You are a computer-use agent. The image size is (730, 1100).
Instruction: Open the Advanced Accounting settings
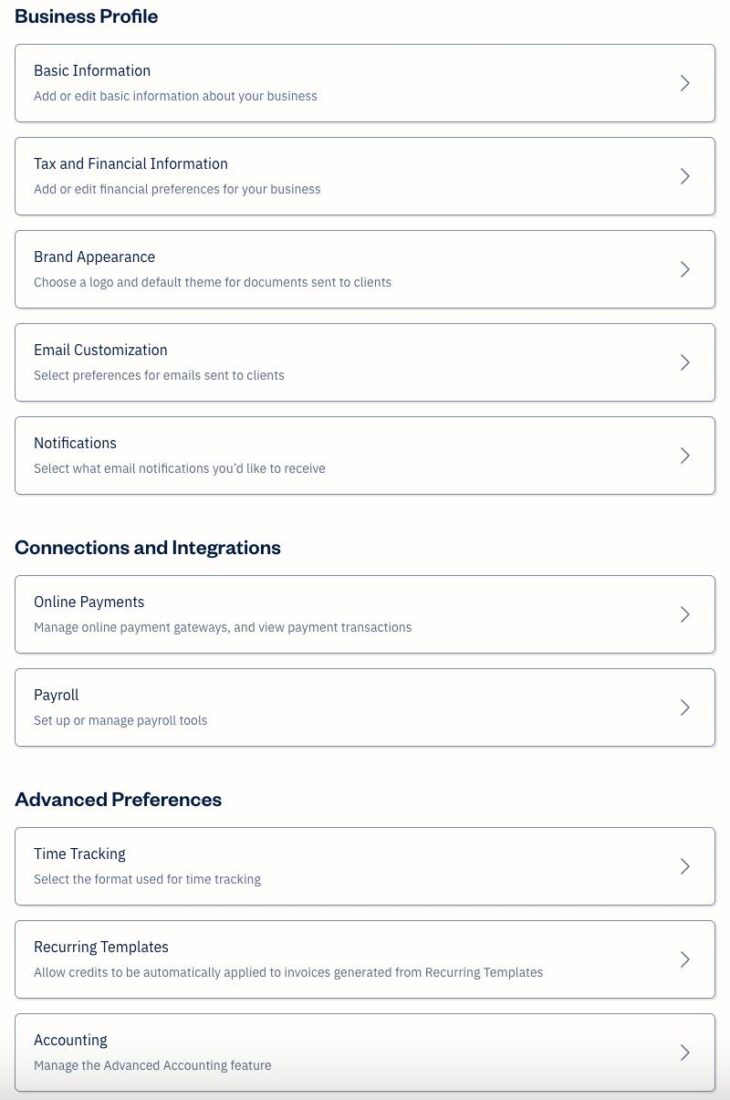point(365,1052)
